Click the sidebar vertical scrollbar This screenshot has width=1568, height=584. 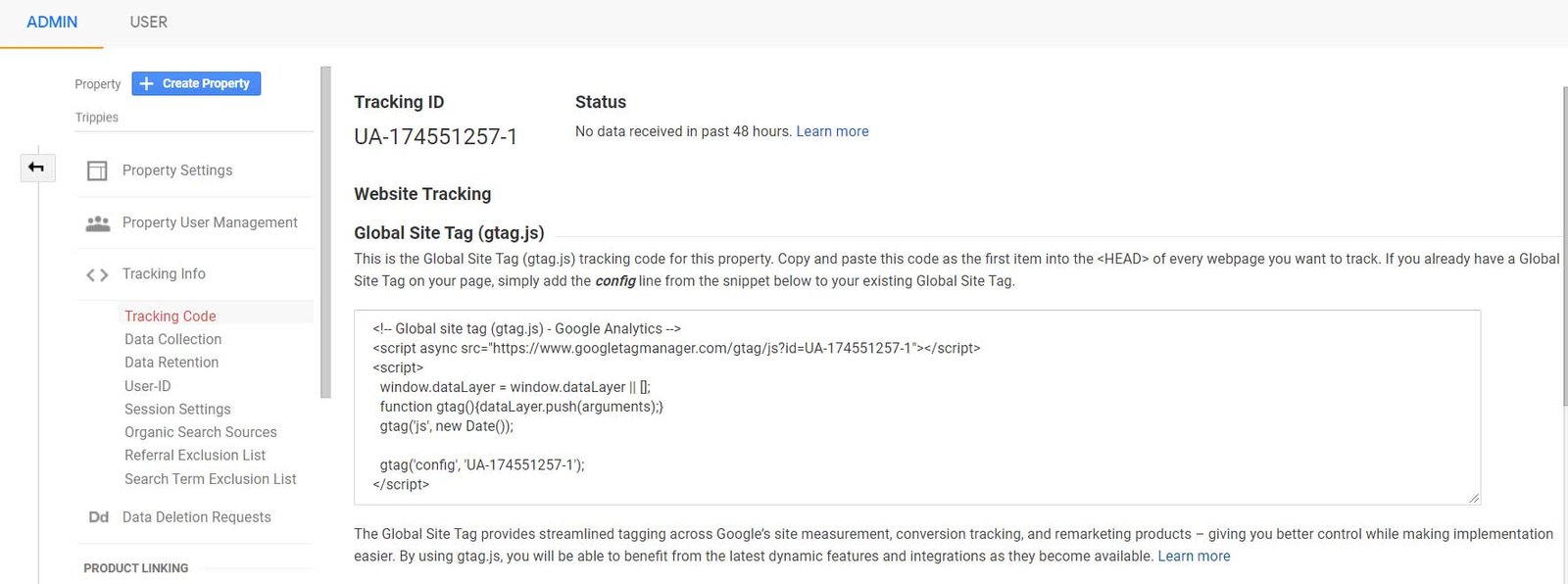click(325, 232)
